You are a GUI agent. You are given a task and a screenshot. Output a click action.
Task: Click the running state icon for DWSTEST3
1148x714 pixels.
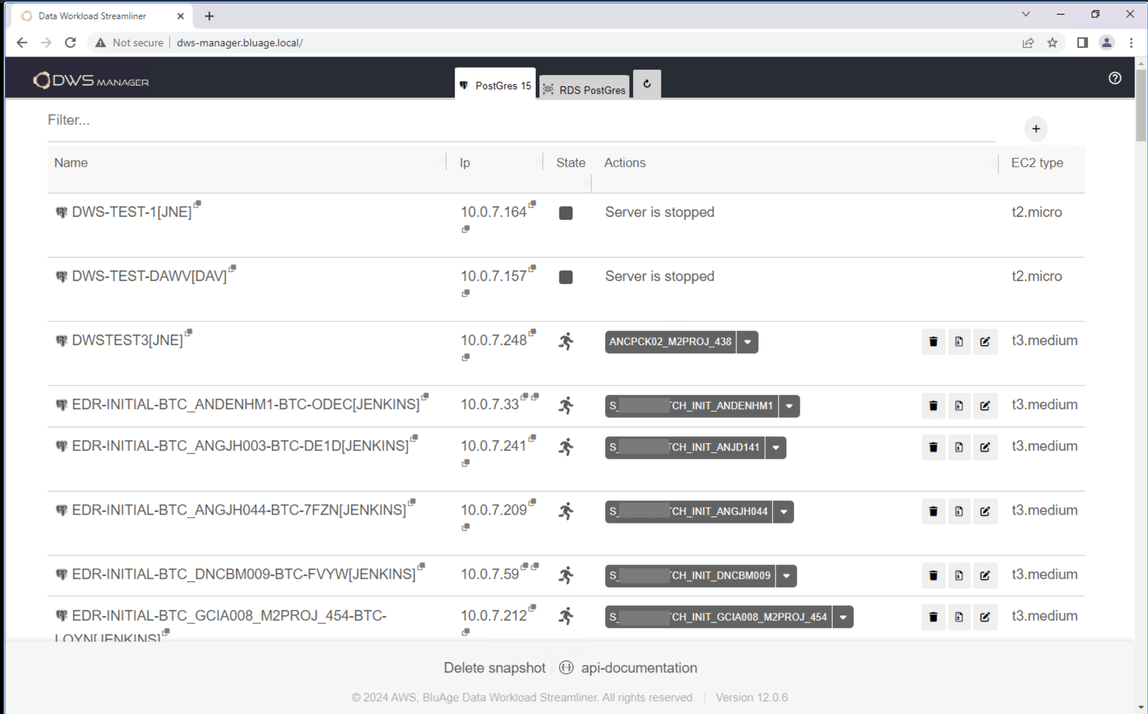click(566, 341)
